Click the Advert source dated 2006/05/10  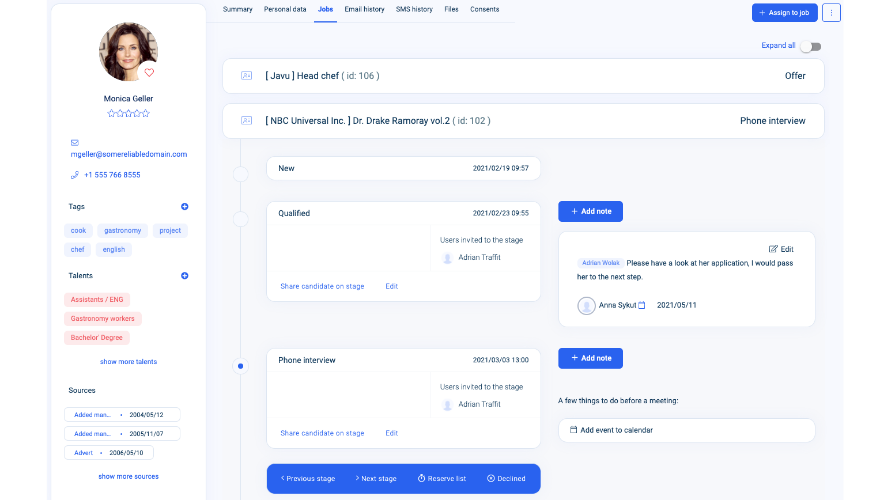109,453
